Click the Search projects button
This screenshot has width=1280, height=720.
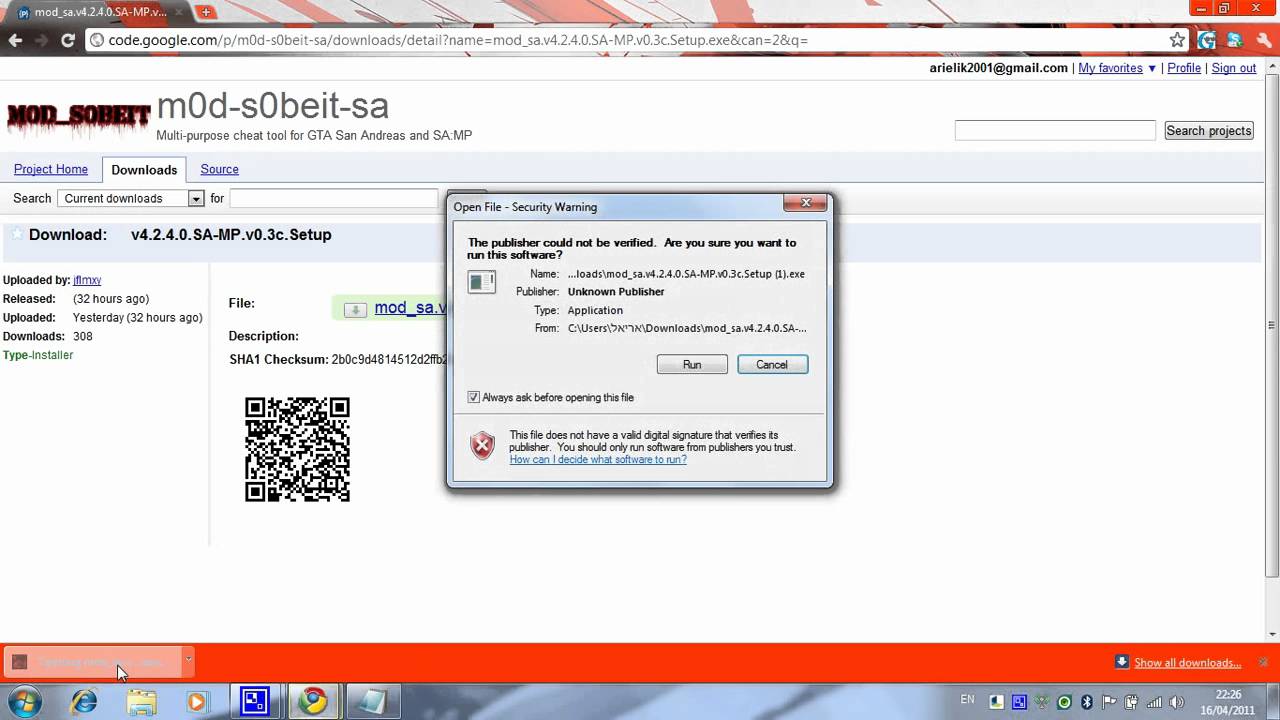coord(1208,131)
